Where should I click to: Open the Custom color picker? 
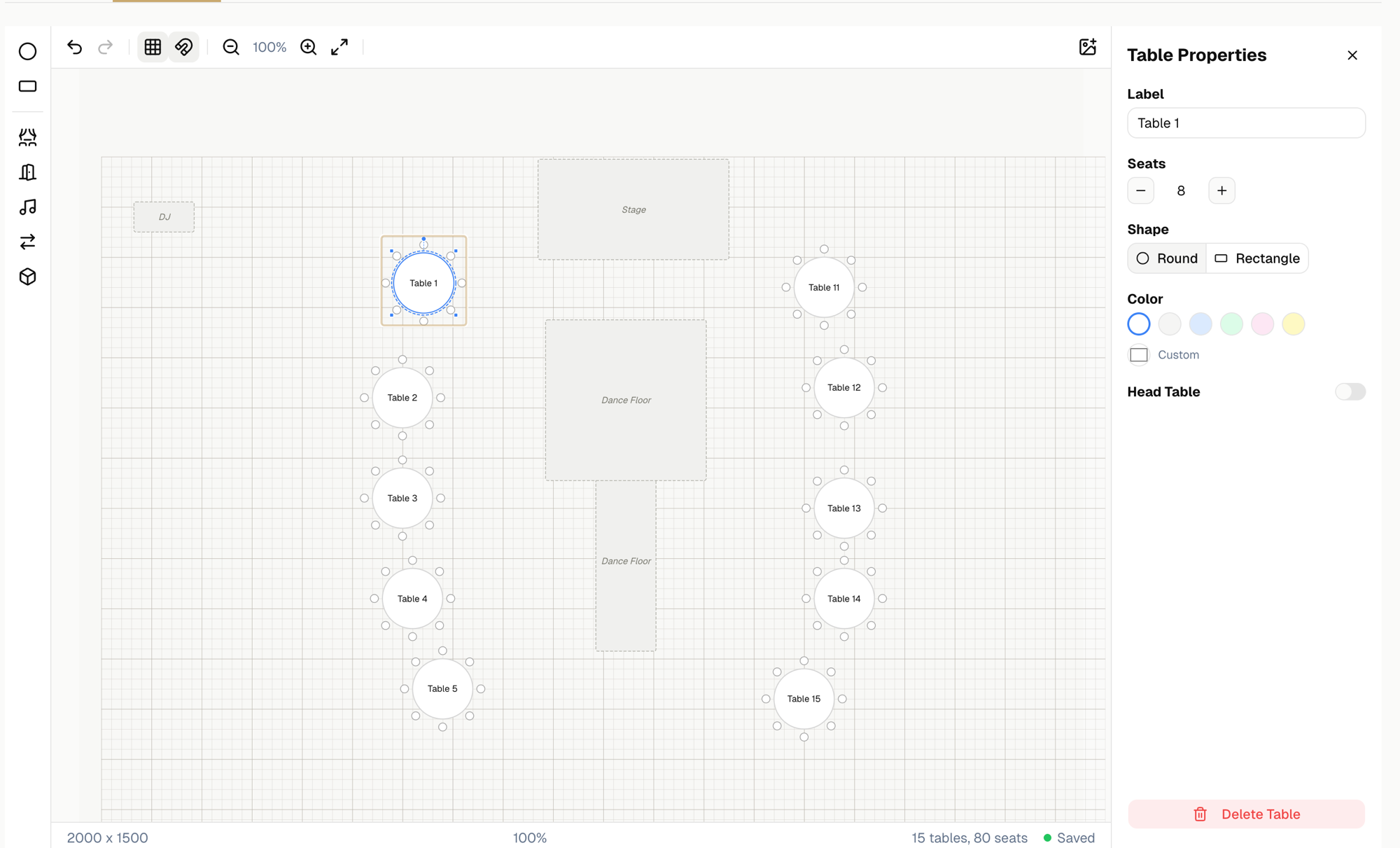(1138, 355)
